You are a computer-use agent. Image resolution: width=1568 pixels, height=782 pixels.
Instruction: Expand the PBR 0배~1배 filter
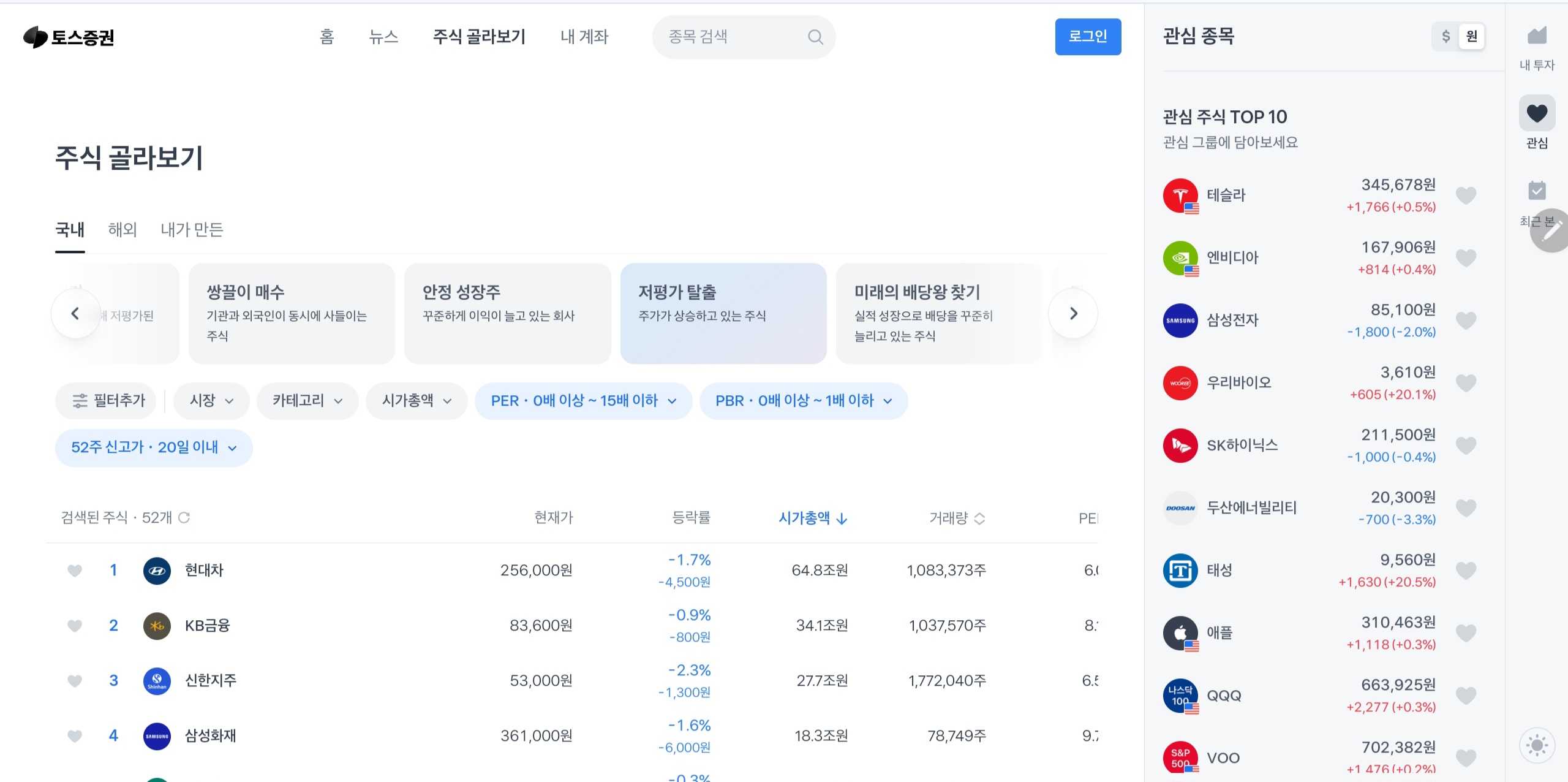(x=804, y=401)
